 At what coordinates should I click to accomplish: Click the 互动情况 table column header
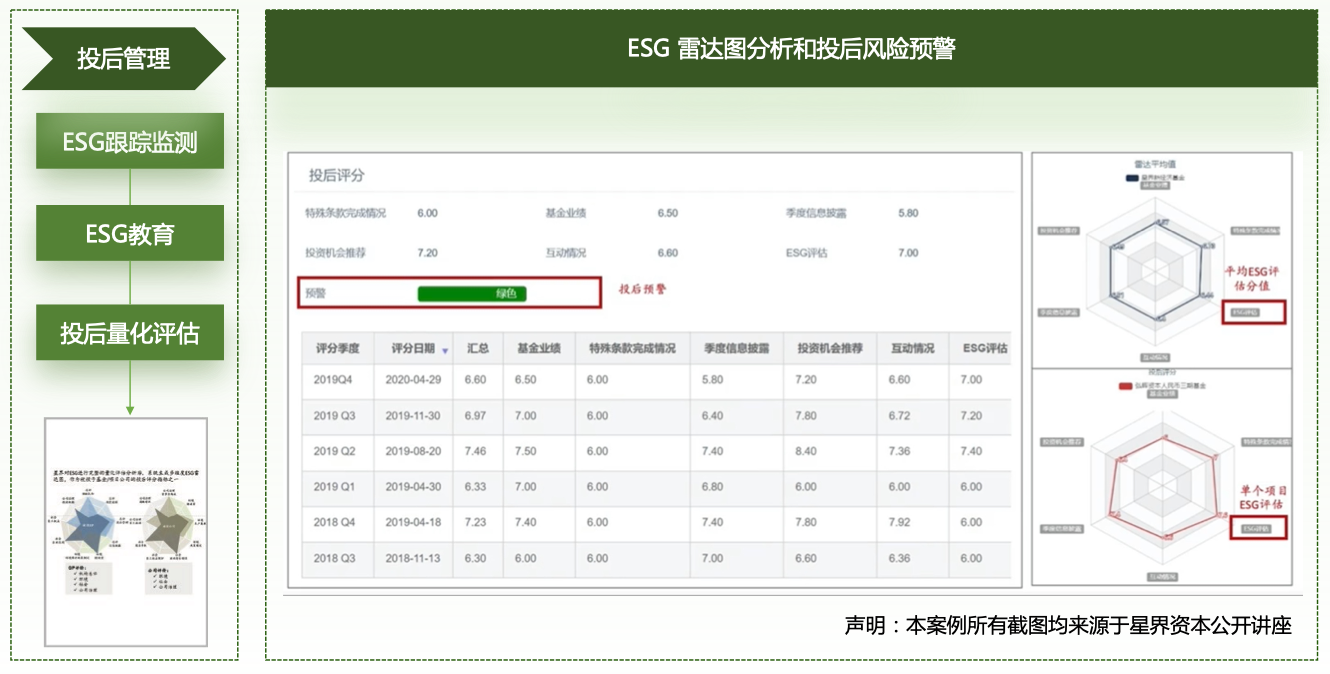coord(912,349)
